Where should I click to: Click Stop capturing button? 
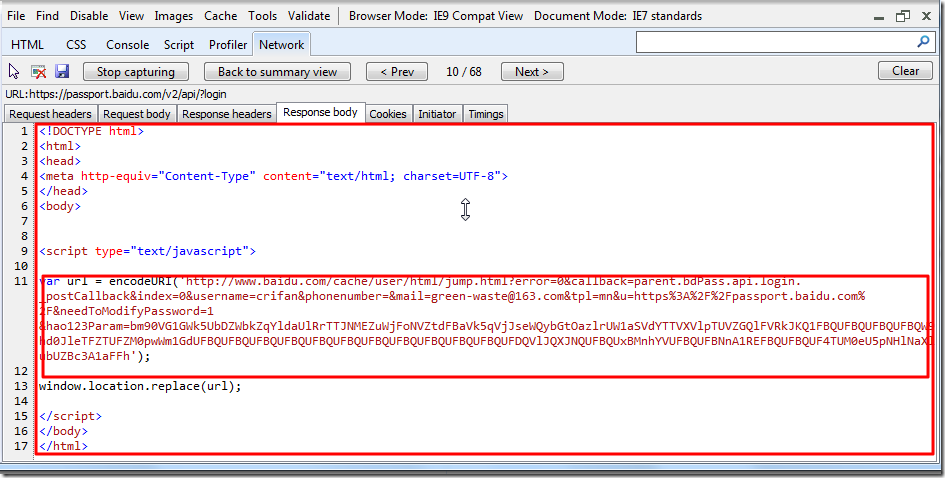point(136,72)
